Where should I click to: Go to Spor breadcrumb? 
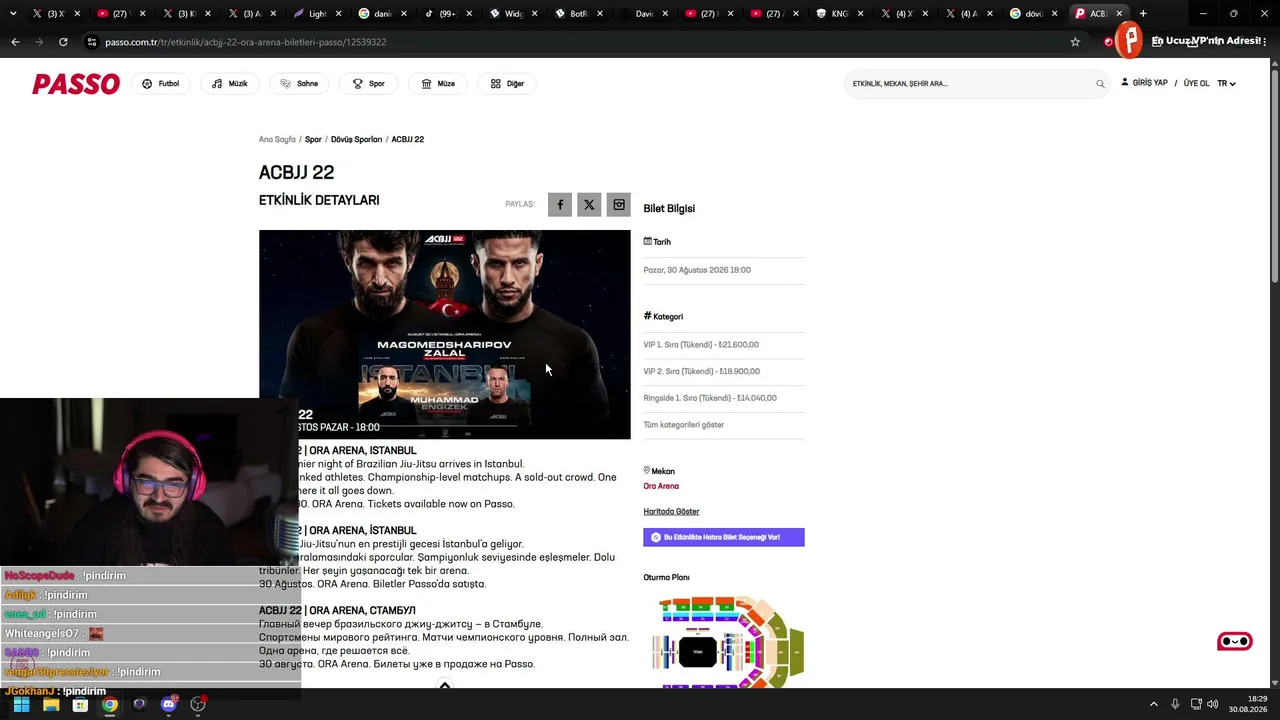(x=313, y=140)
